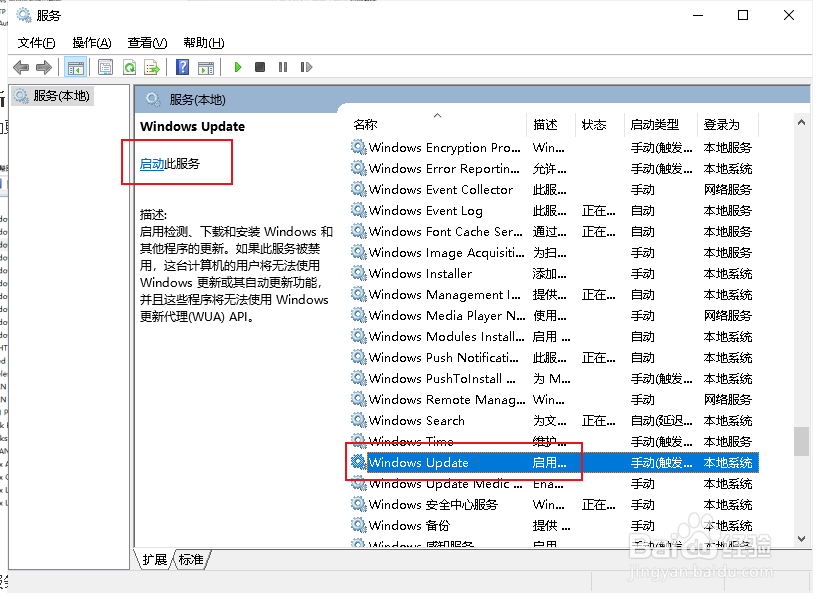This screenshot has height=600, width=820.
Task: Click the Services app icon in title bar
Action: point(24,15)
